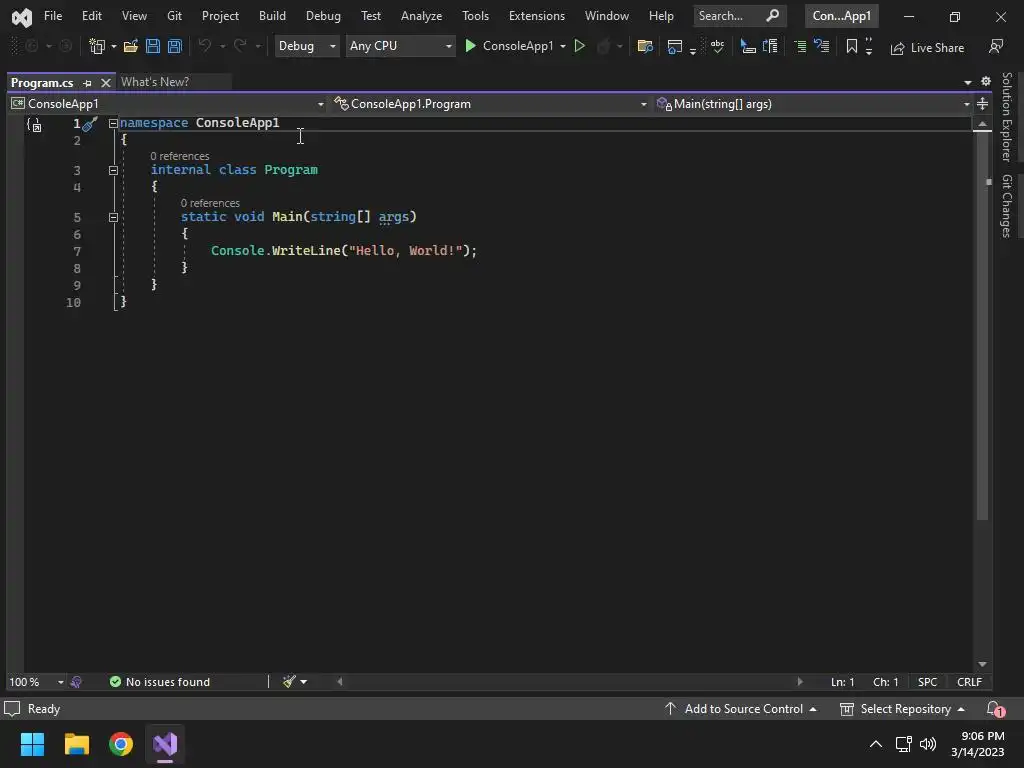Open the Find in Files folder-search icon
The width and height of the screenshot is (1024, 768).
point(645,46)
